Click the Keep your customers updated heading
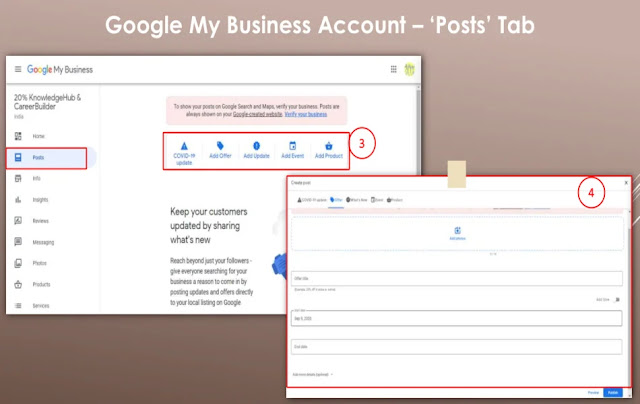The height and width of the screenshot is (404, 640). click(209, 225)
